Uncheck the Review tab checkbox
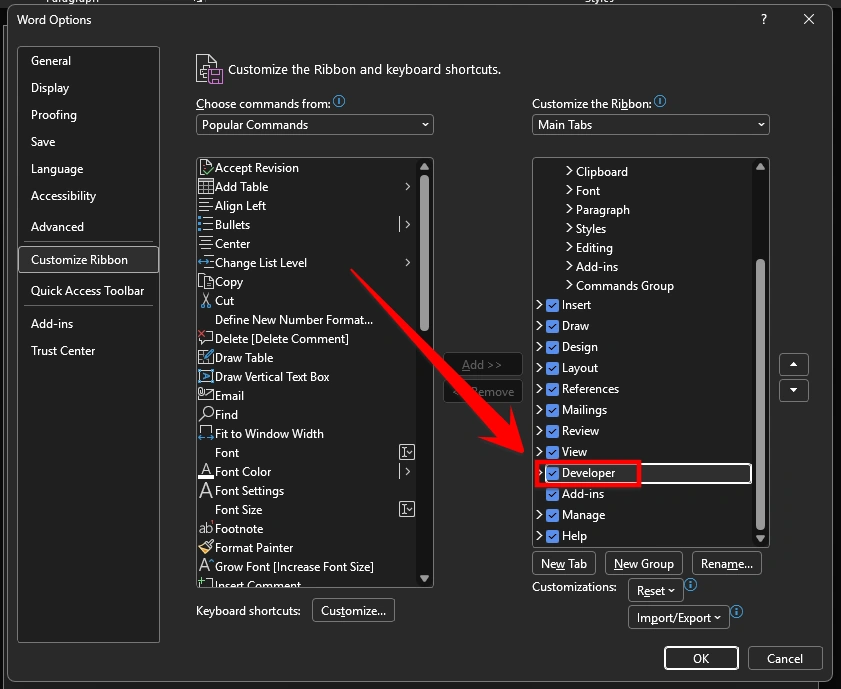The height and width of the screenshot is (689, 841). point(552,431)
